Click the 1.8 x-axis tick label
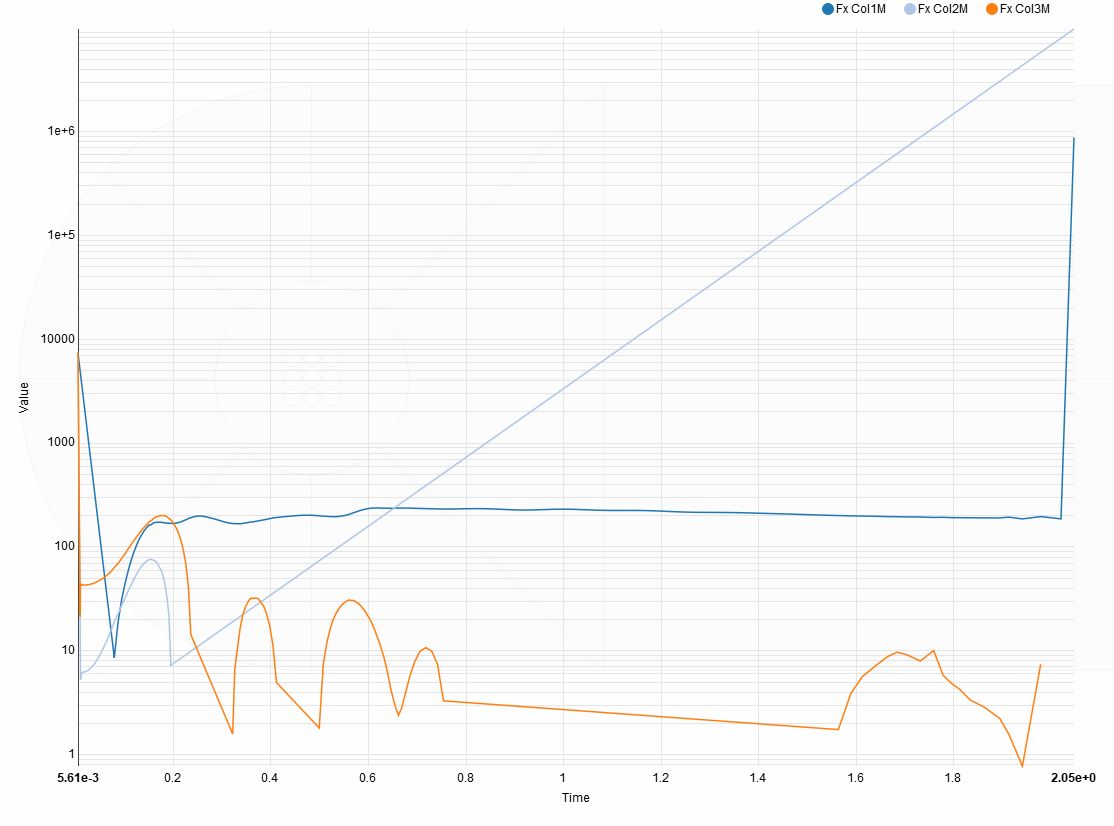The height and width of the screenshot is (826, 1114). coord(953,778)
